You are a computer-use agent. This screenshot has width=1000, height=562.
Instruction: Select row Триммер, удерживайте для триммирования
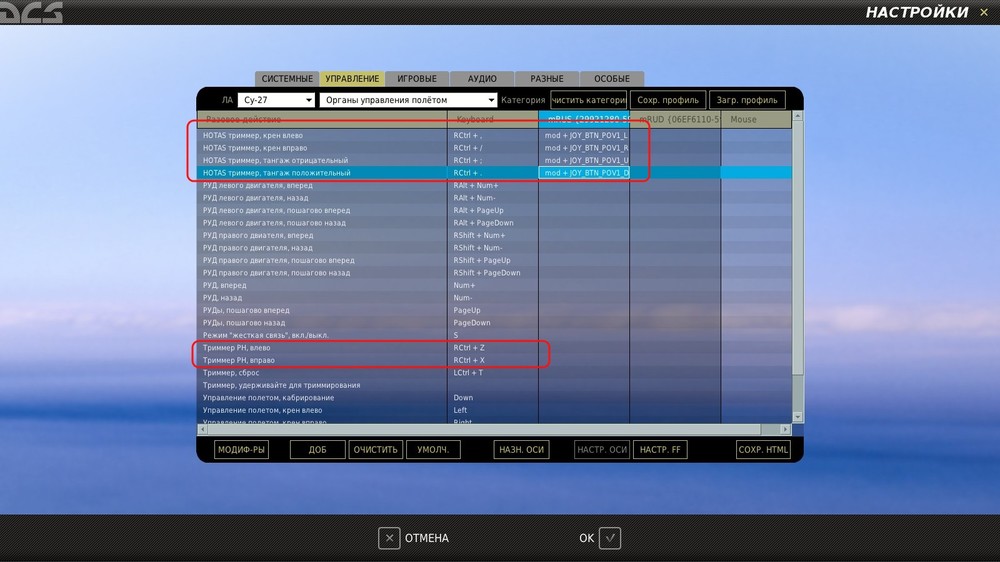[494, 385]
